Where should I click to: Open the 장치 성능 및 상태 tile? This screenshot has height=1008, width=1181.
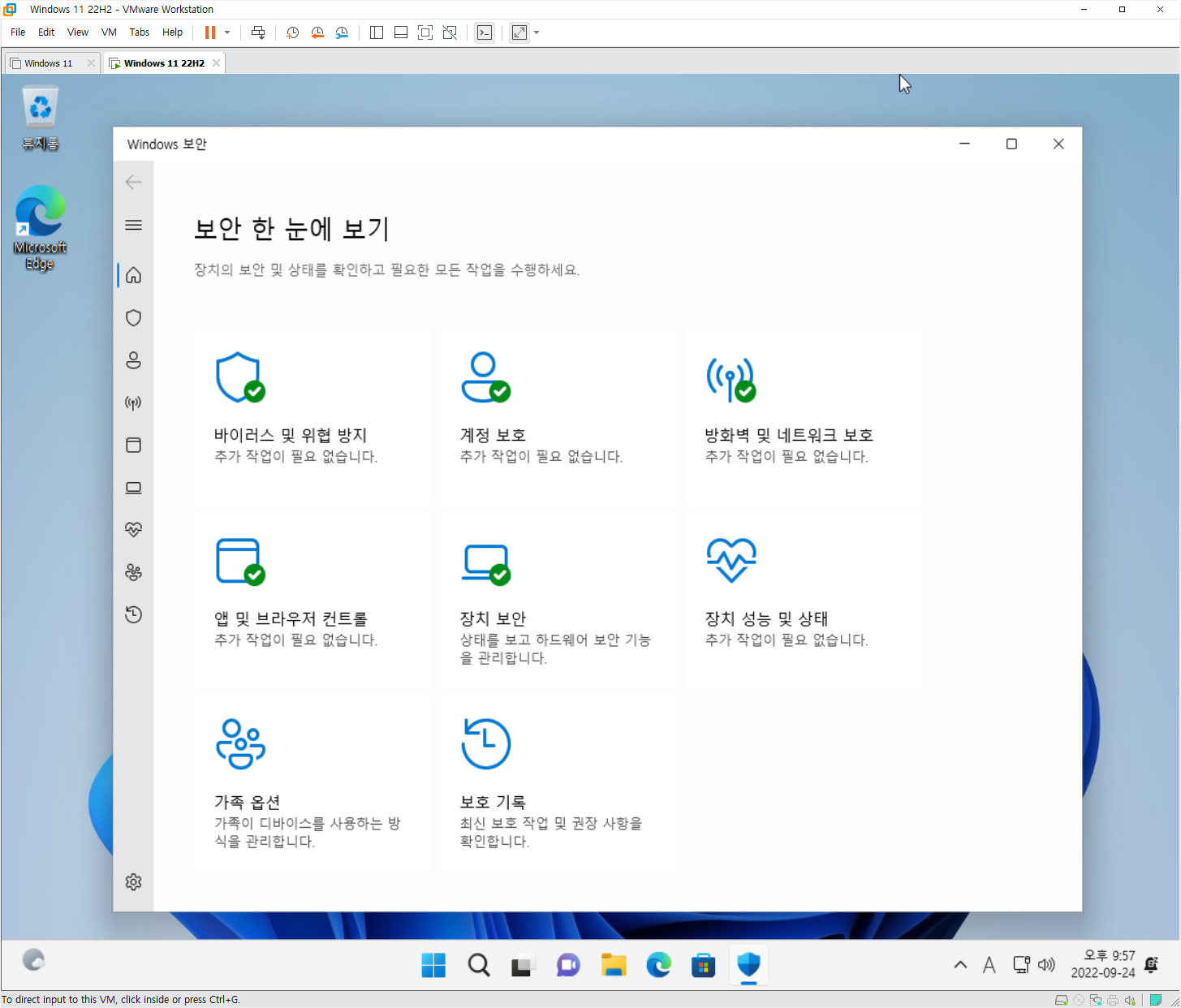(804, 600)
